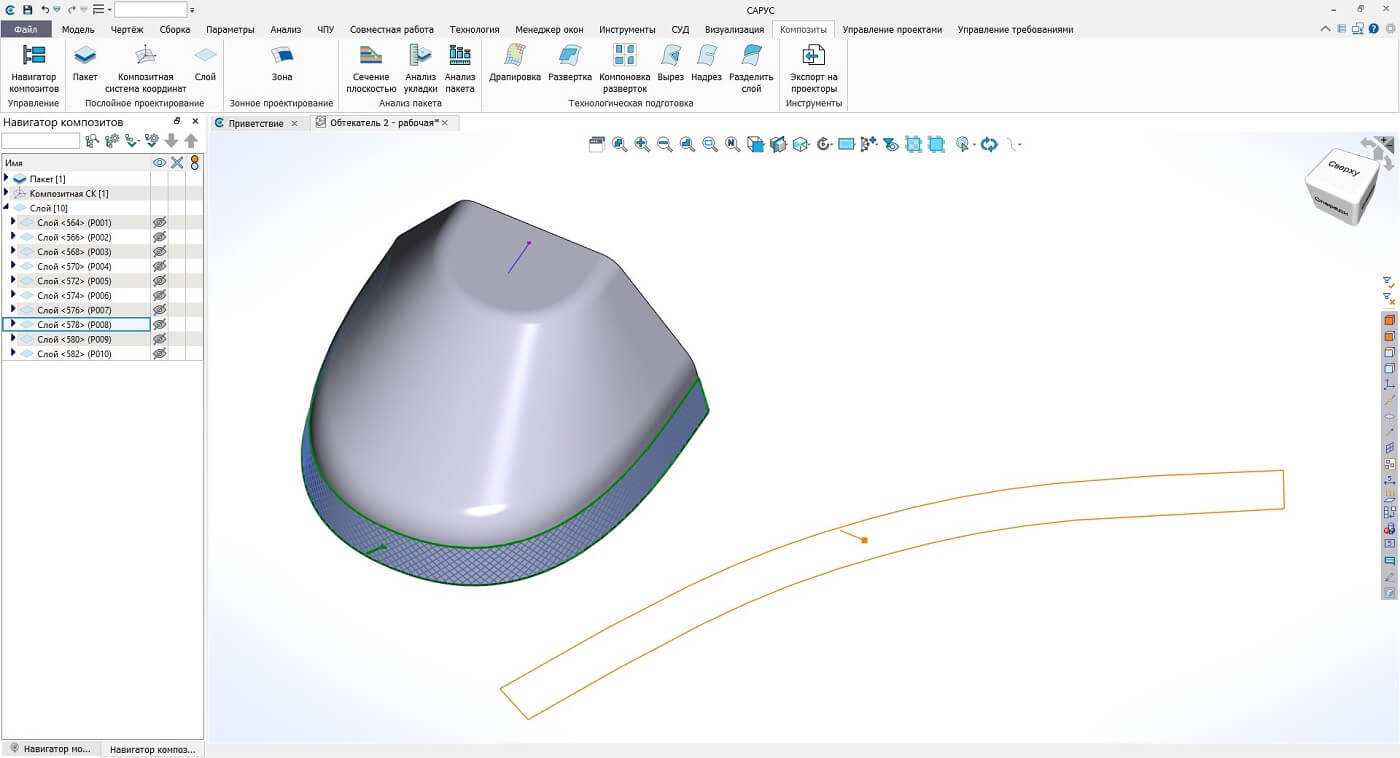Toggle visibility of Слой <578> (P008)

[159, 325]
